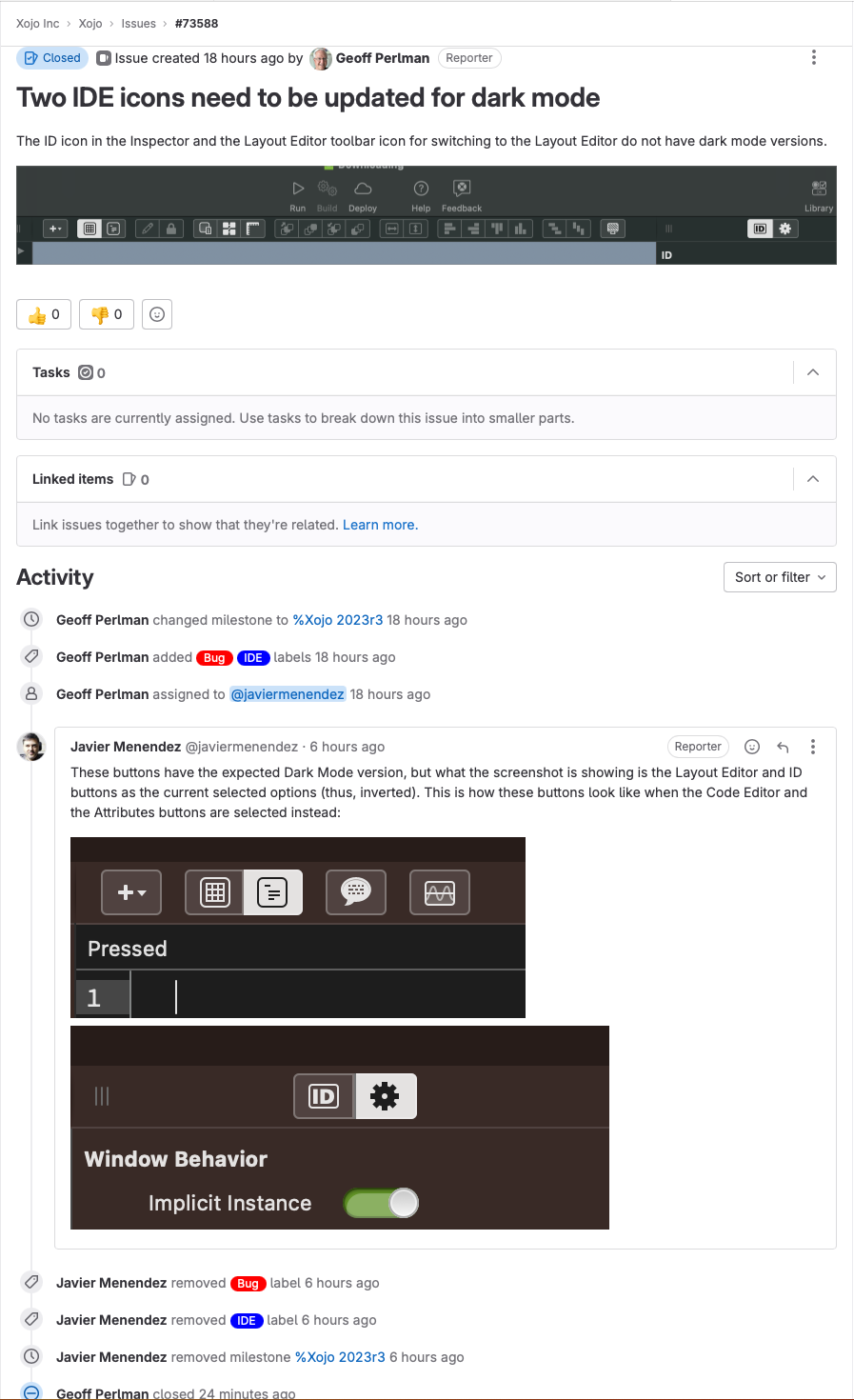Select the issue title about dark mode icons

pyautogui.click(x=308, y=98)
